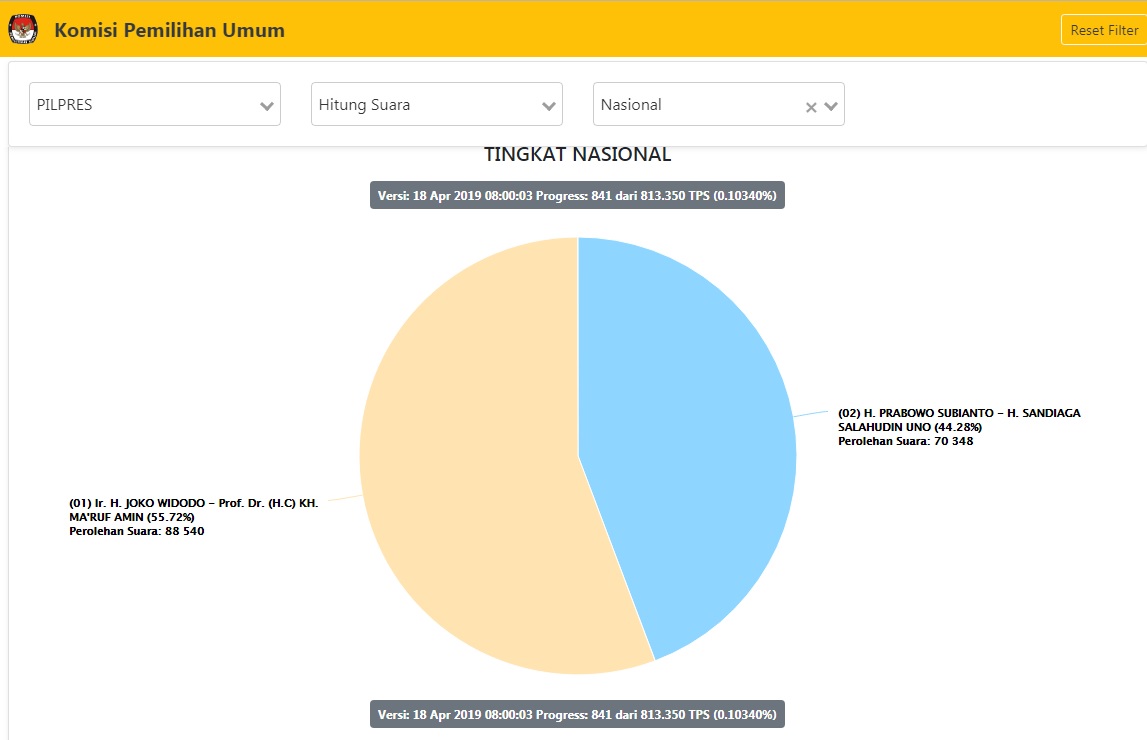The image size is (1147, 740).
Task: Click the TINGKAT NASIONAL heading
Action: (x=578, y=154)
